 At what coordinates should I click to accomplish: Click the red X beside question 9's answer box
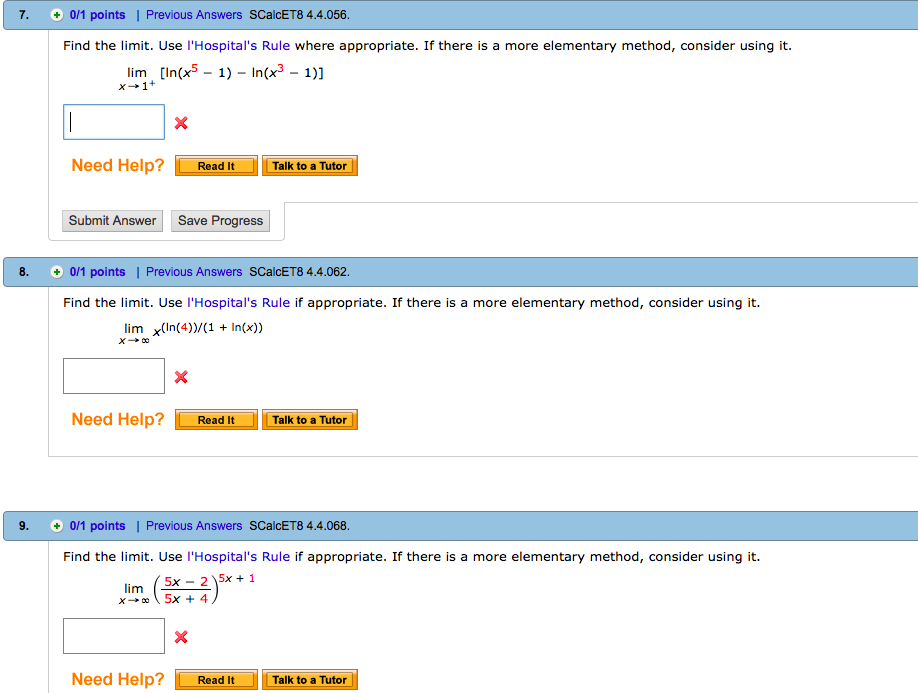[x=181, y=636]
